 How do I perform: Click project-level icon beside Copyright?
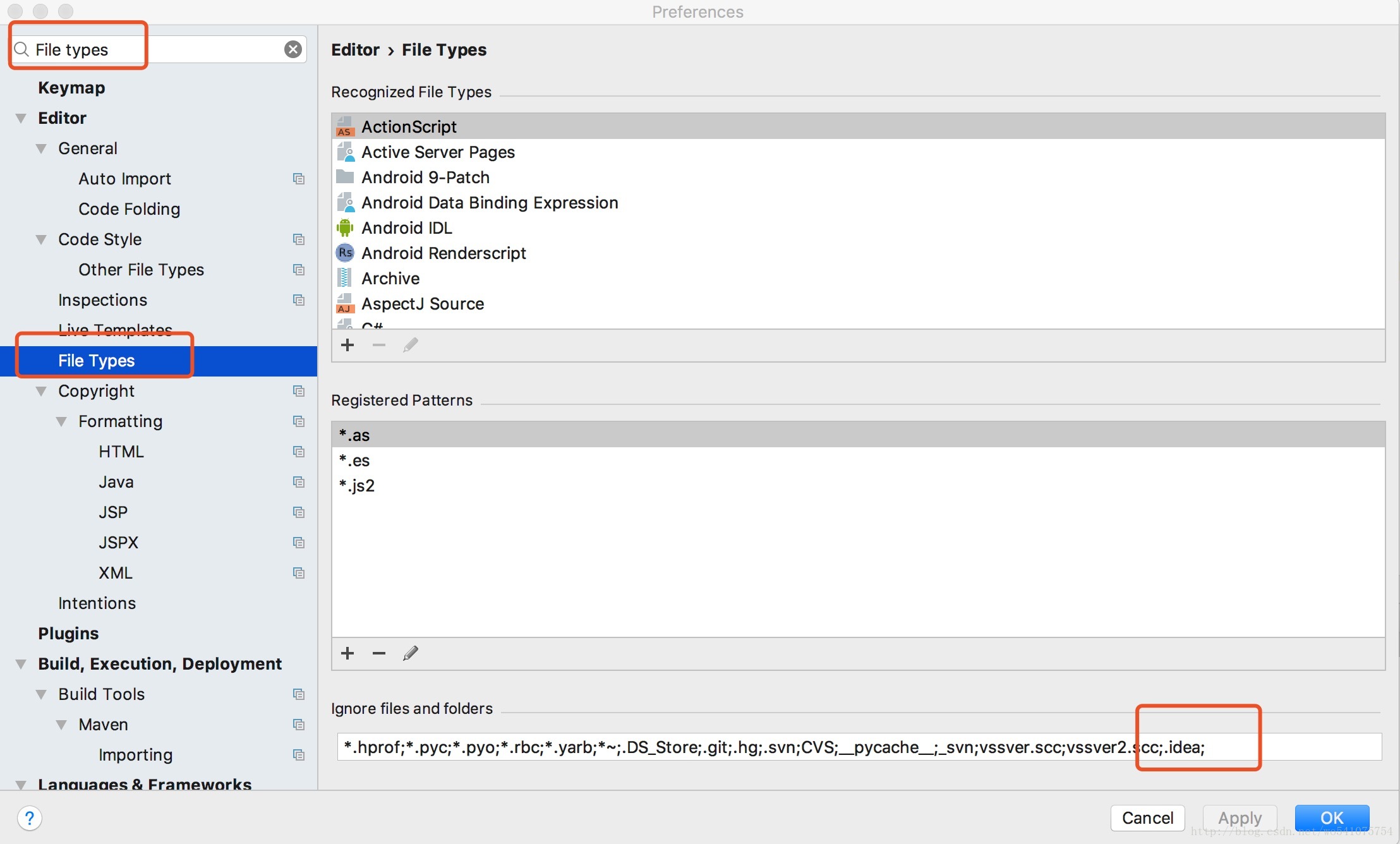click(x=299, y=391)
